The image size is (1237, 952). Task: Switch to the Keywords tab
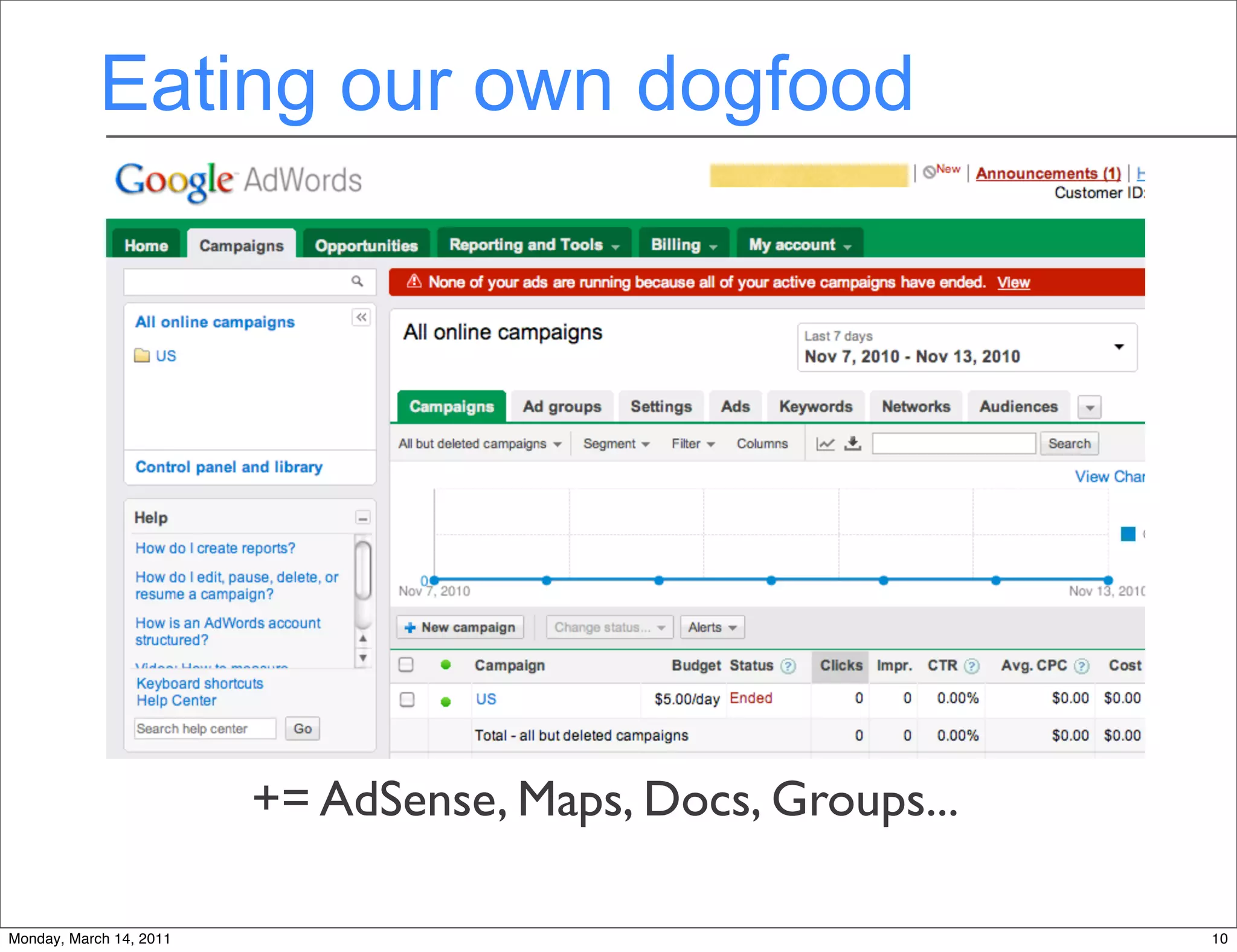coord(815,407)
